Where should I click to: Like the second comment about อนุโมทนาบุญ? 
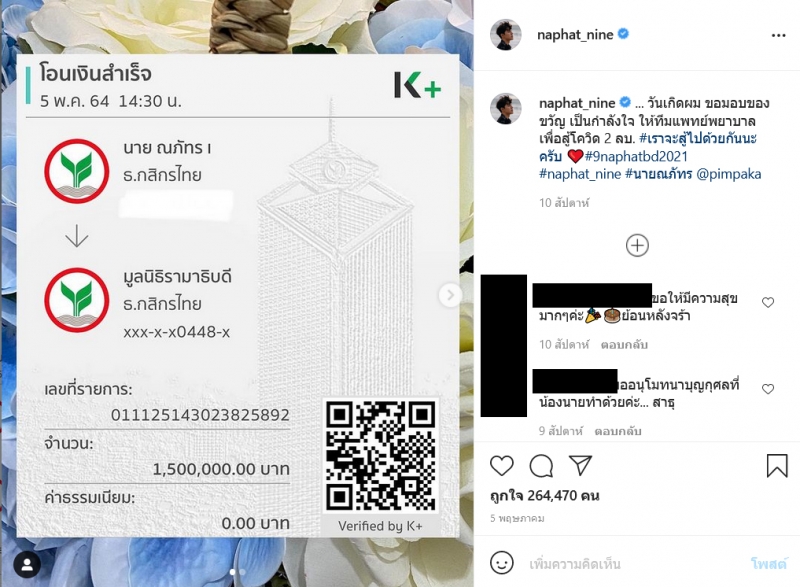coord(768,389)
